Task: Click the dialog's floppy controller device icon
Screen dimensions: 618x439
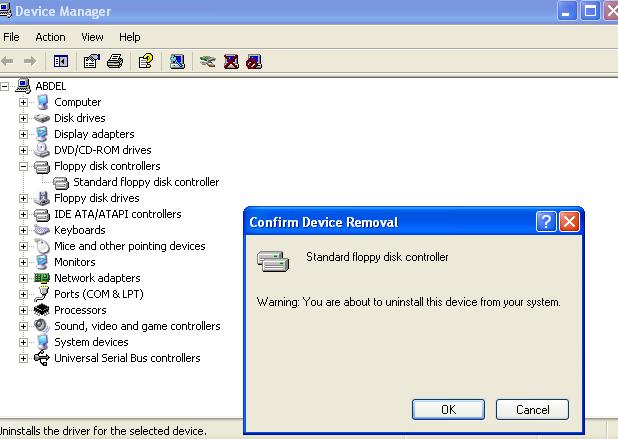Action: point(273,261)
